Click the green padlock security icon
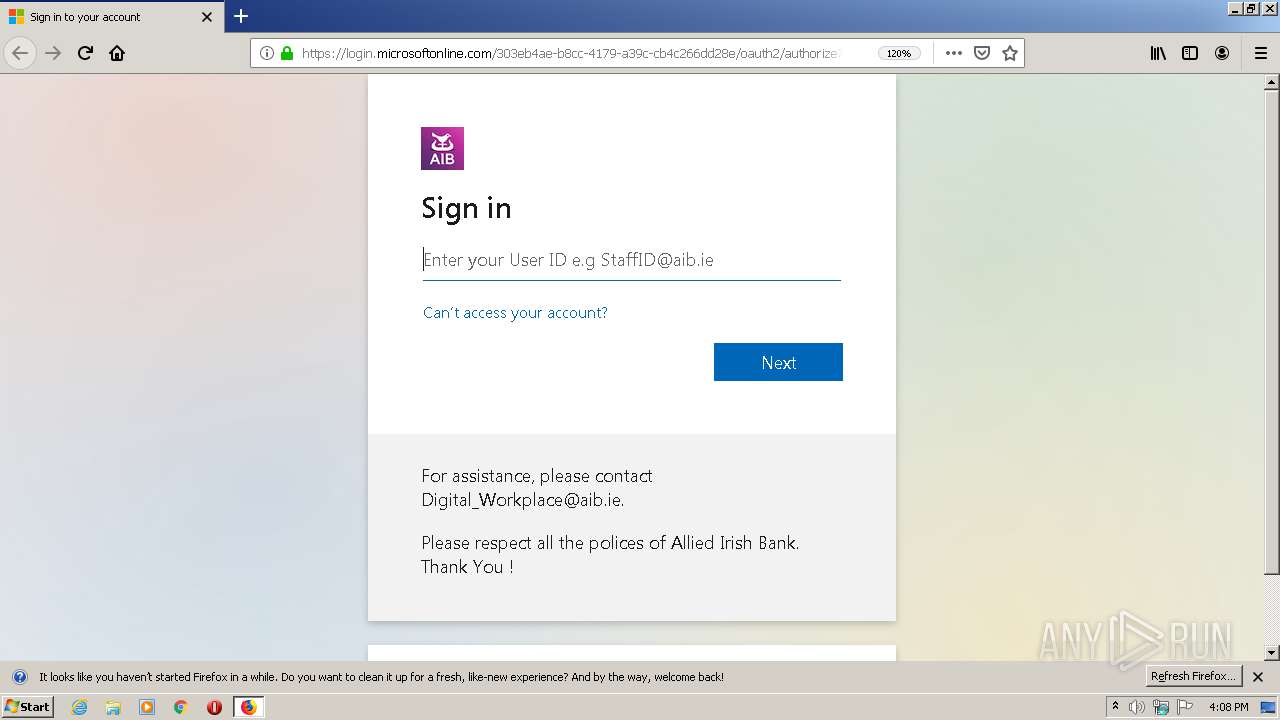Screen dimensions: 1280x720 287,53
